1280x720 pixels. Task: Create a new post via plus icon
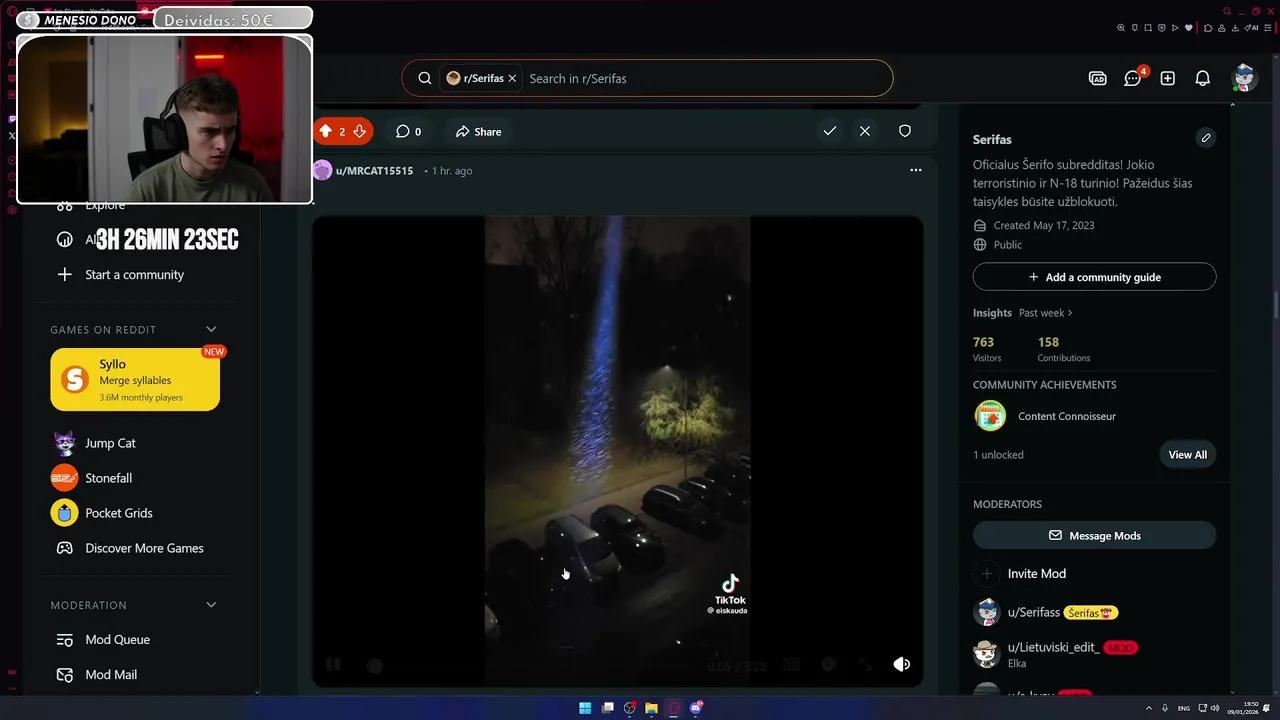pyautogui.click(x=1168, y=78)
